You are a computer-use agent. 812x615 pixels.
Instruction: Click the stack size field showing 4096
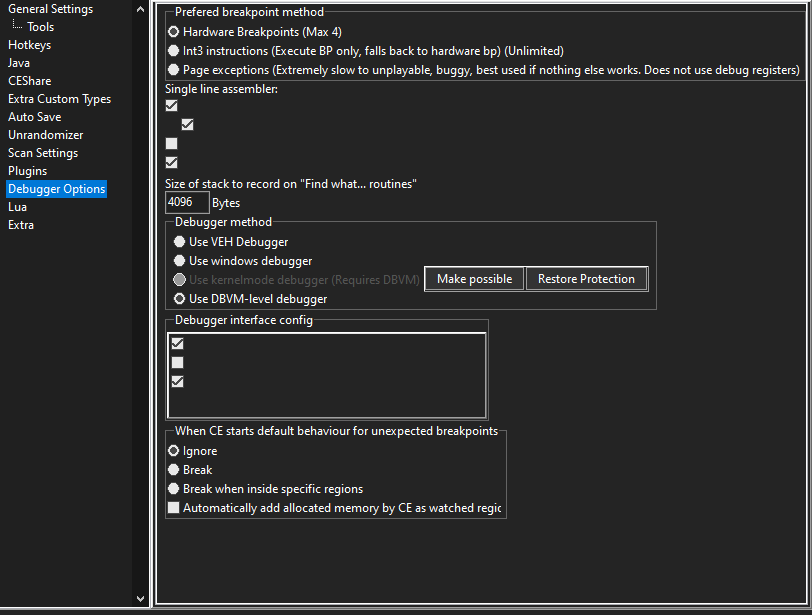[x=187, y=202]
